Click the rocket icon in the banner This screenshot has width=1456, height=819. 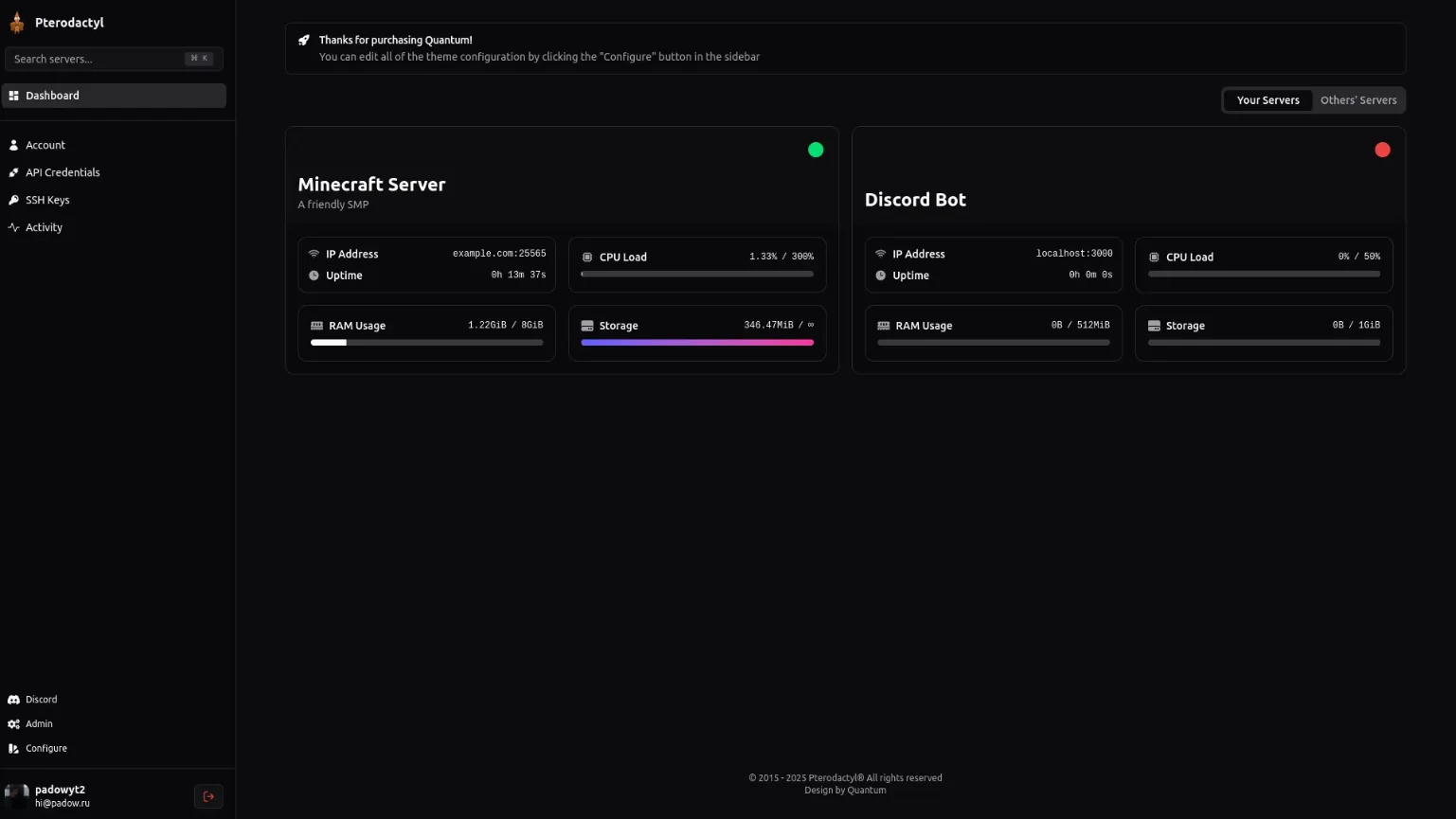[304, 41]
